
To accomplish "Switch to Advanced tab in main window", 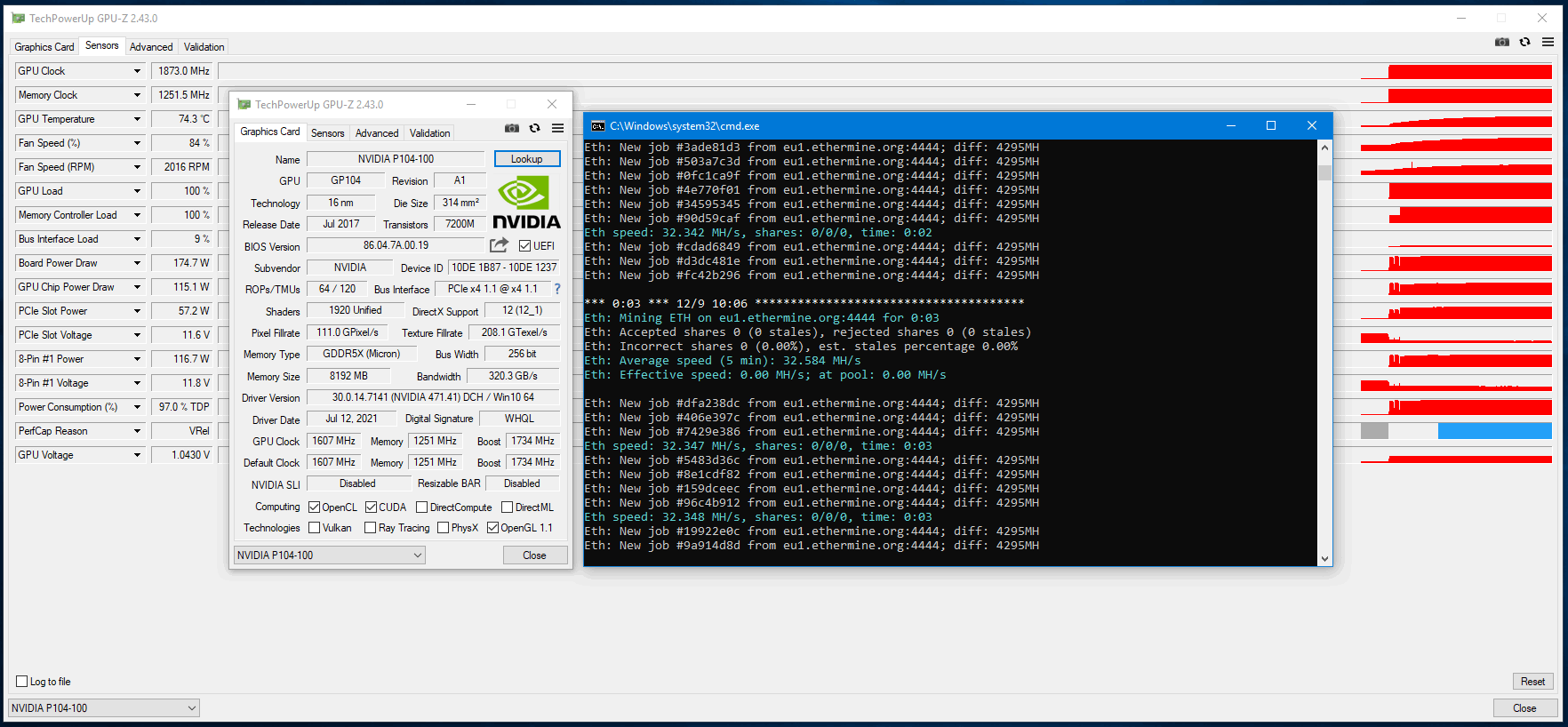I will [151, 47].
